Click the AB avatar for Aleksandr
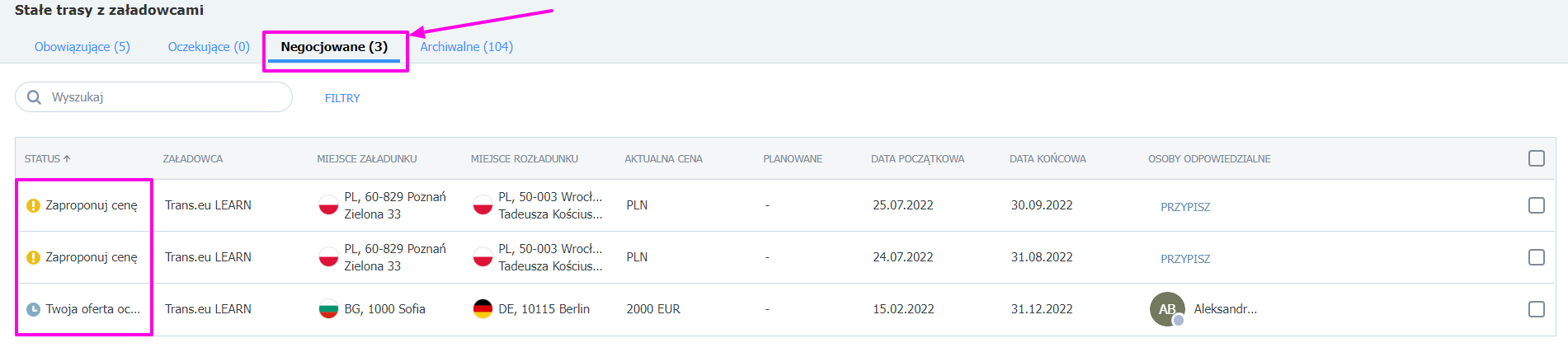 1167,309
